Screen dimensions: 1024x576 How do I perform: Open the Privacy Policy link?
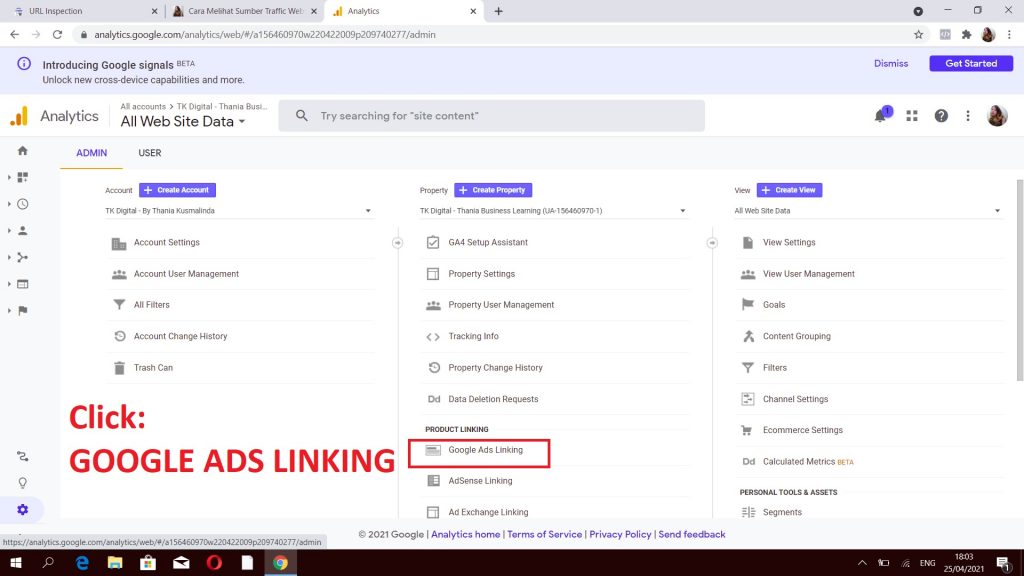[x=620, y=534]
